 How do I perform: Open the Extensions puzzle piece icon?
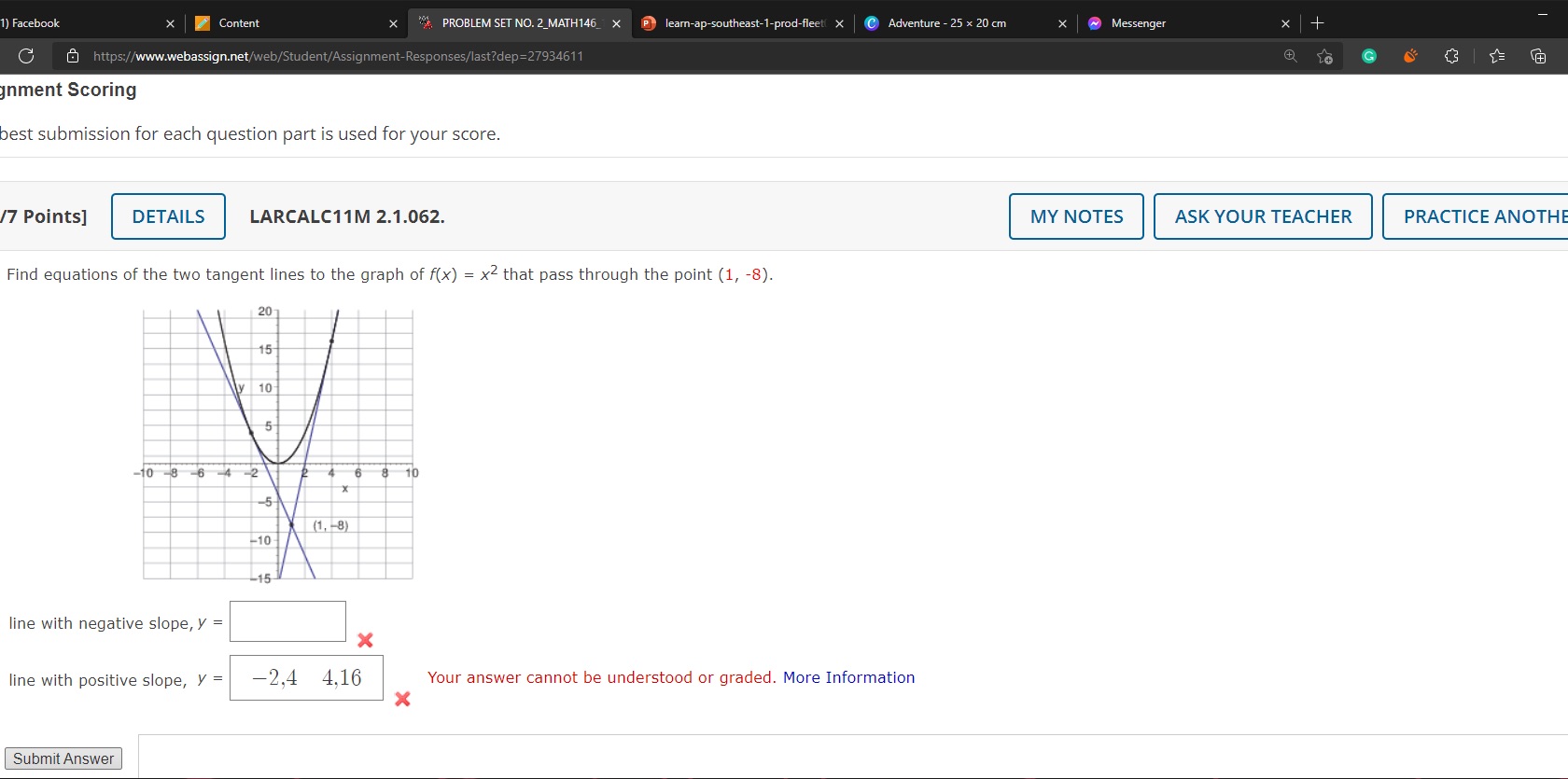click(1451, 56)
